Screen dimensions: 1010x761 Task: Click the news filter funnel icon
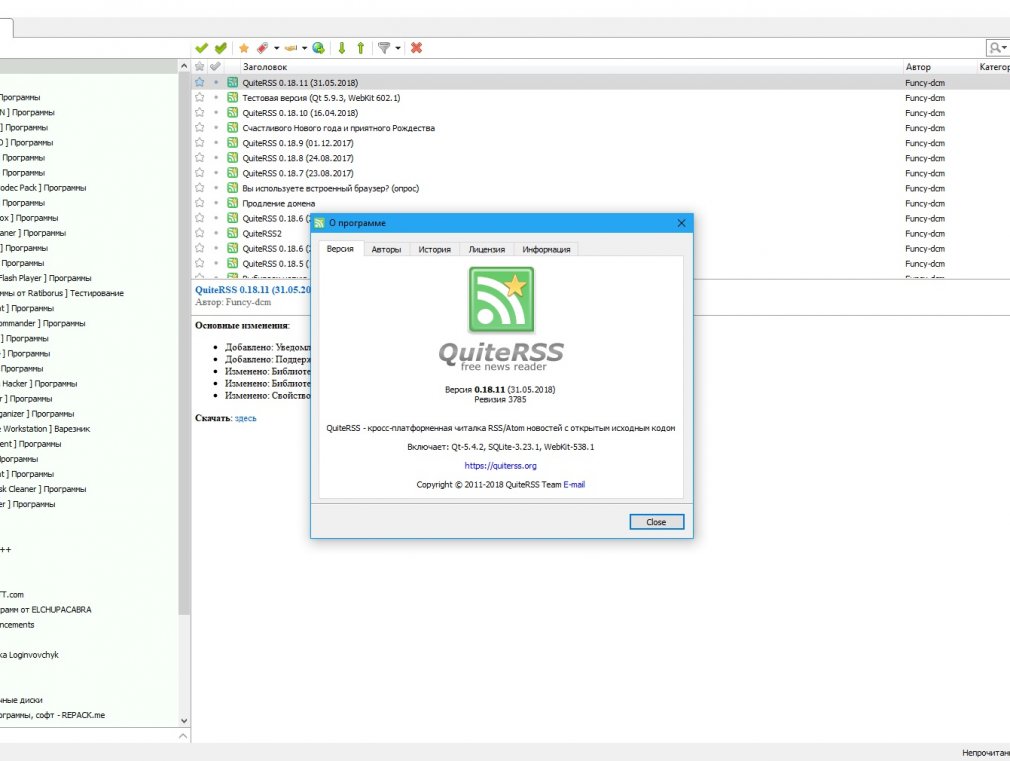coord(384,48)
